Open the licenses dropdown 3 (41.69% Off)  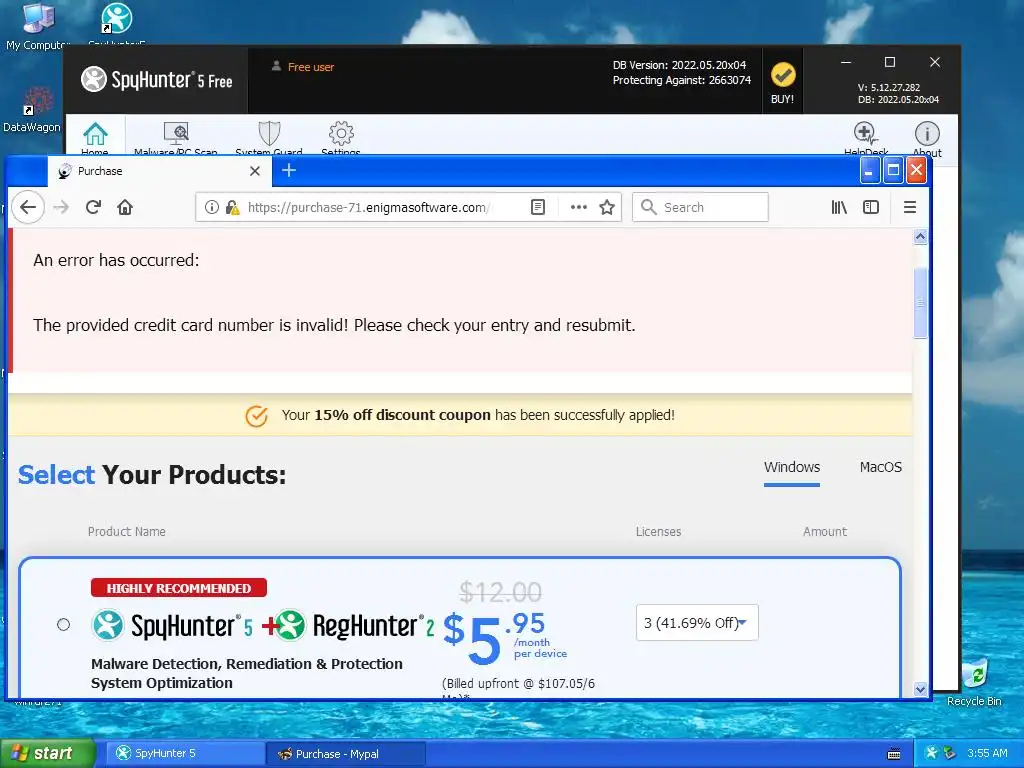[x=697, y=622]
